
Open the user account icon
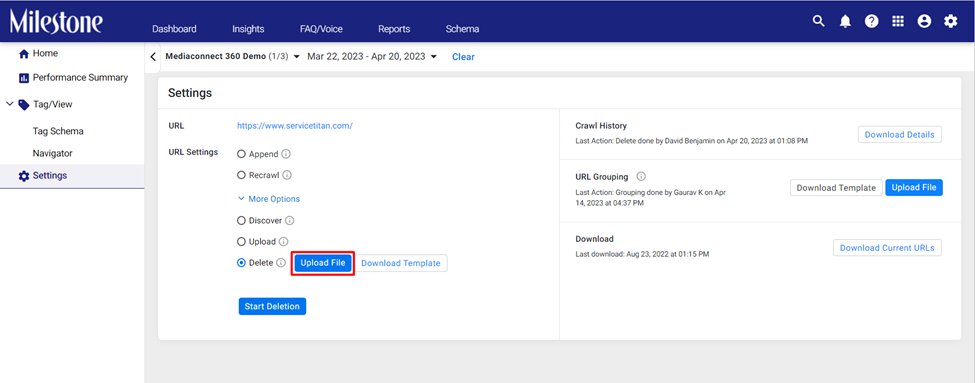pos(925,21)
